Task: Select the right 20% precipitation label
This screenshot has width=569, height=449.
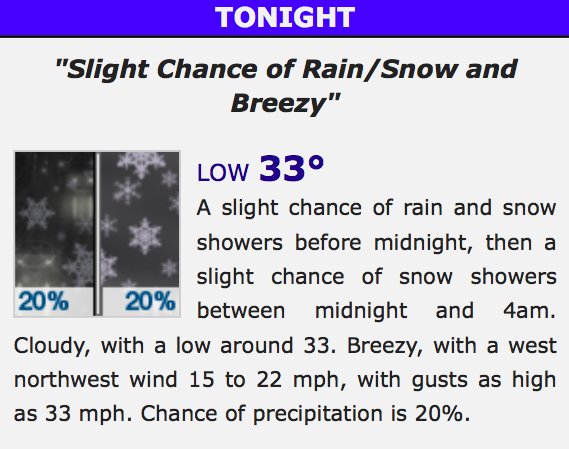Action: (150, 301)
